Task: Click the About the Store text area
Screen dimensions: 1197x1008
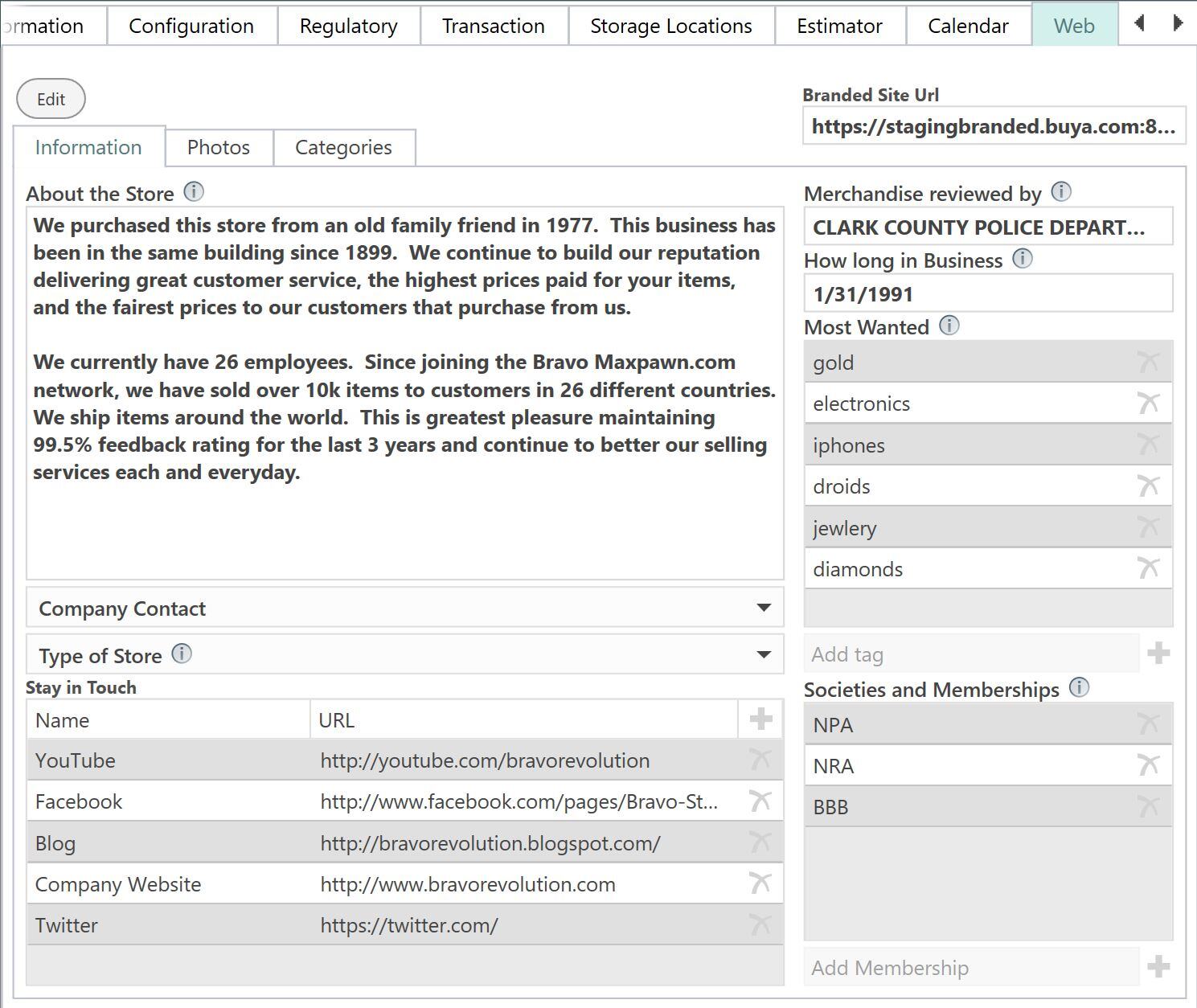Action: (405, 393)
